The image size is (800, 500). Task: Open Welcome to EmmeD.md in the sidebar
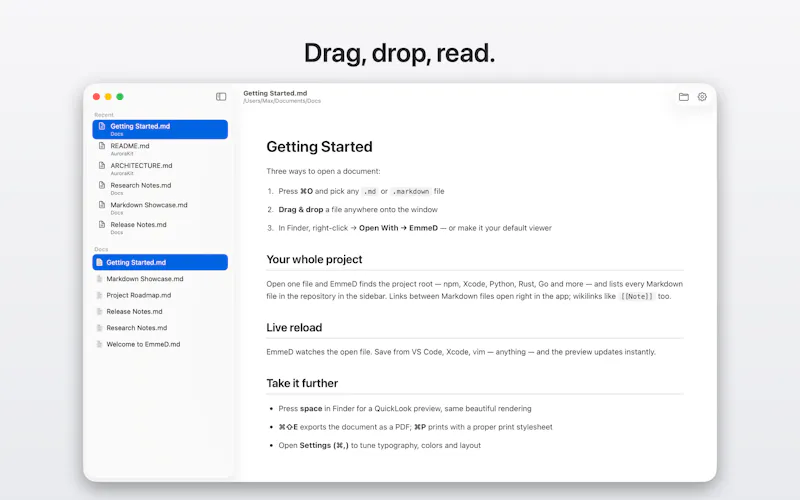160,344
